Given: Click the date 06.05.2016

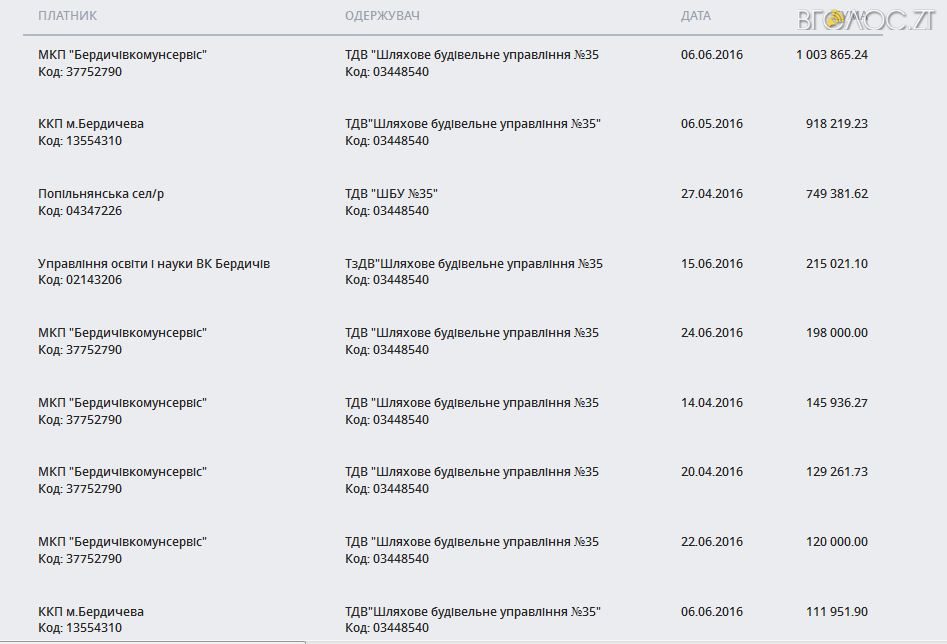Looking at the screenshot, I should [712, 124].
